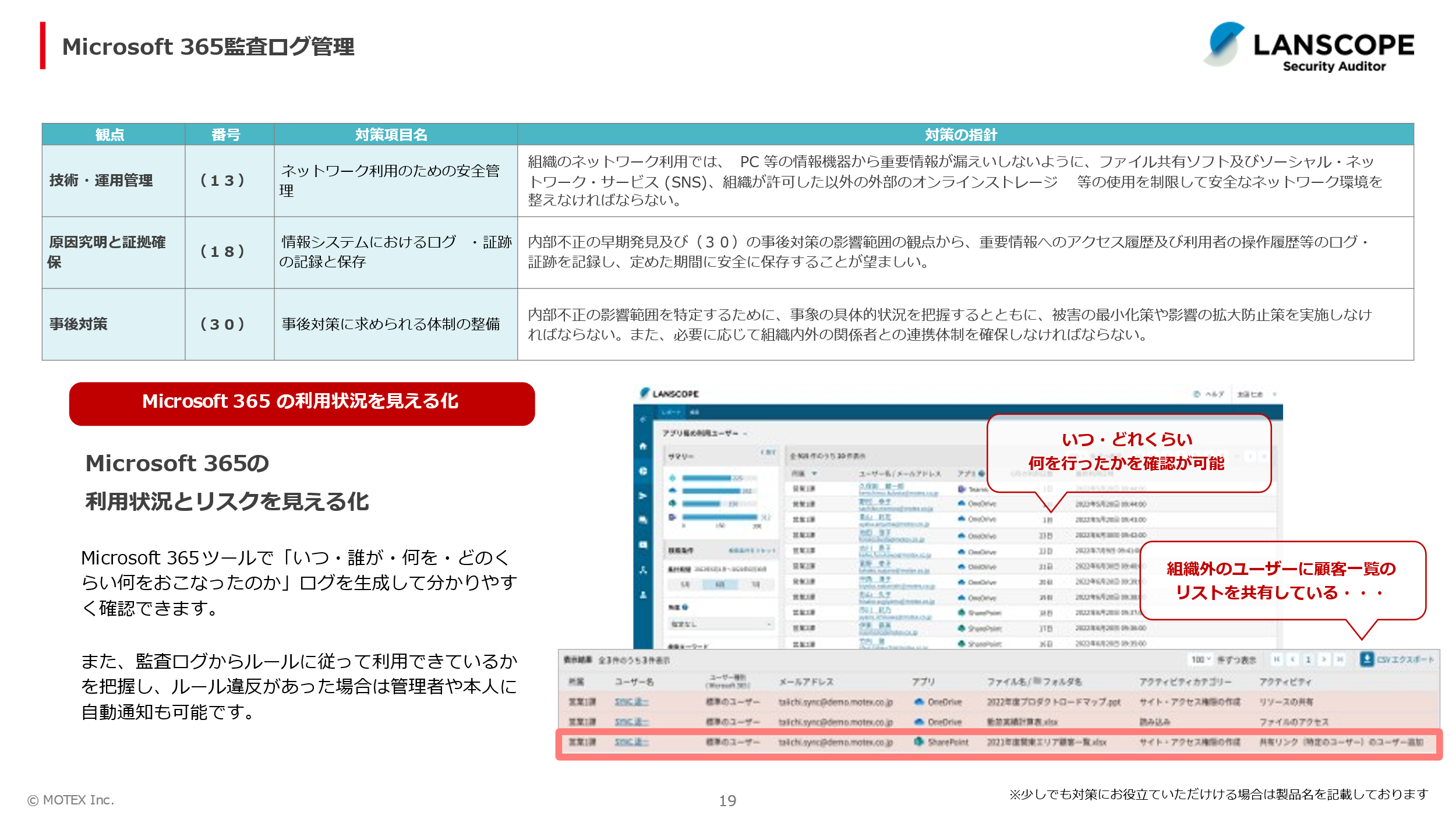Open the user person icon in the sidebar
The height and width of the screenshot is (819, 1456).
click(x=643, y=595)
